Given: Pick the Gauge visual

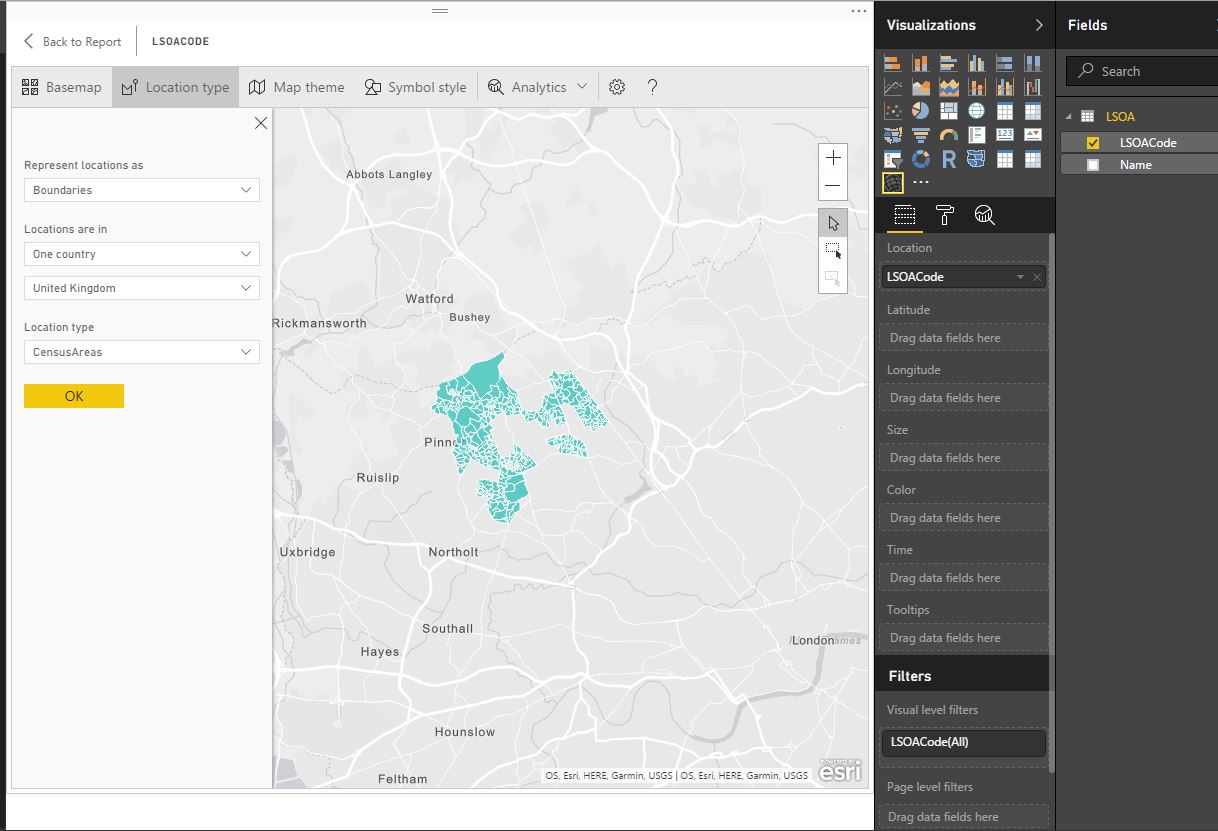Looking at the screenshot, I should click(949, 136).
